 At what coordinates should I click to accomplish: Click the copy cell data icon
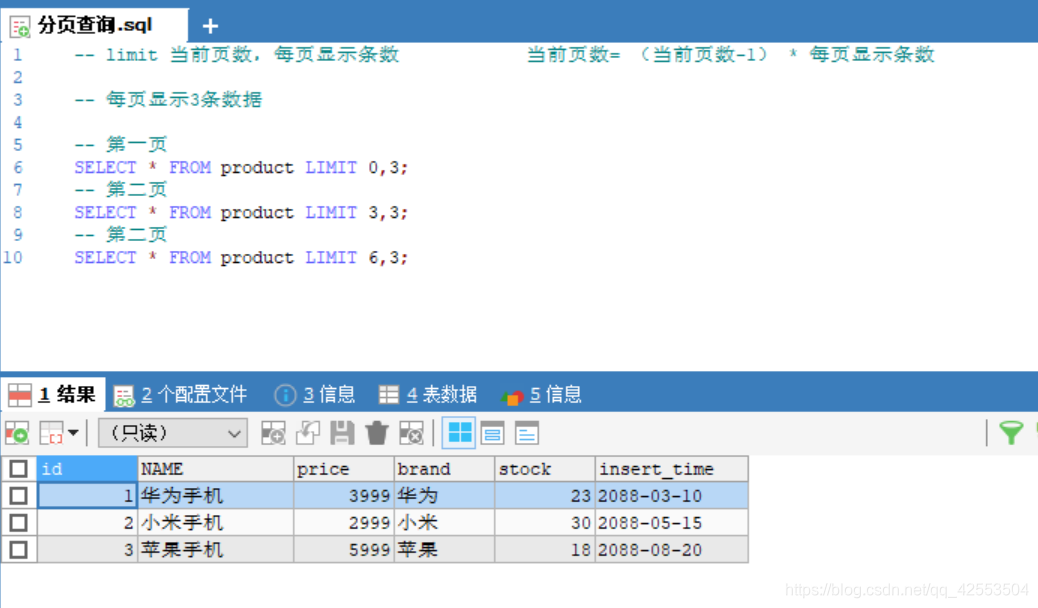click(52, 434)
